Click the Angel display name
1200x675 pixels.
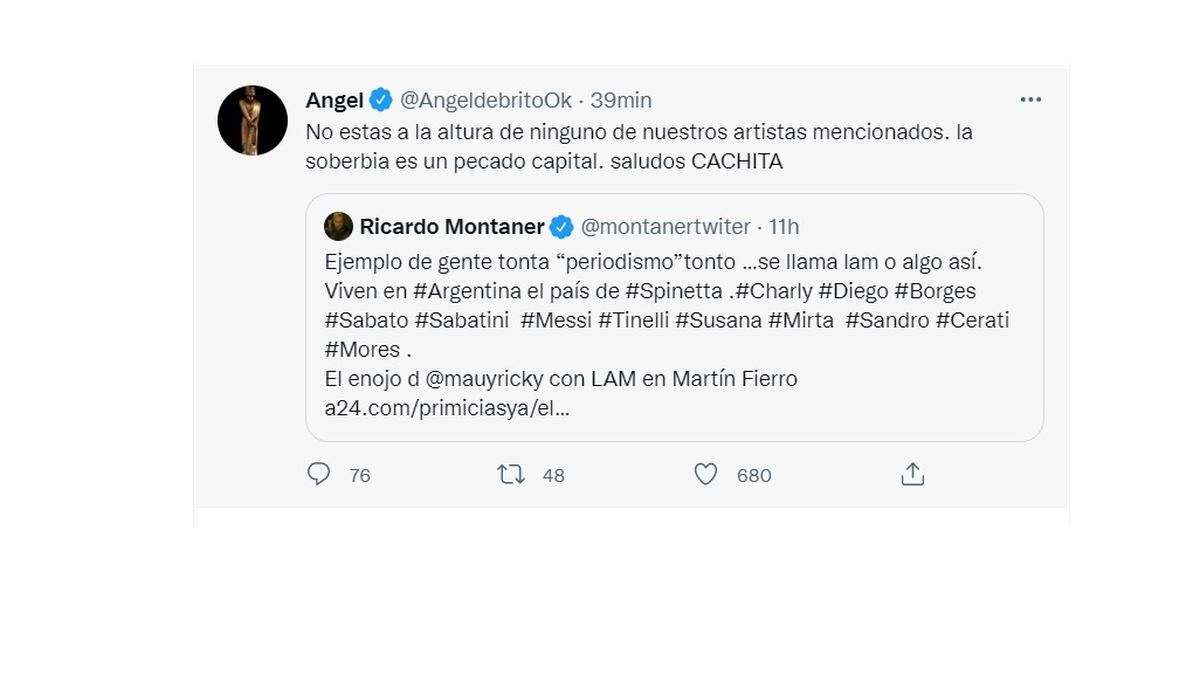point(334,100)
